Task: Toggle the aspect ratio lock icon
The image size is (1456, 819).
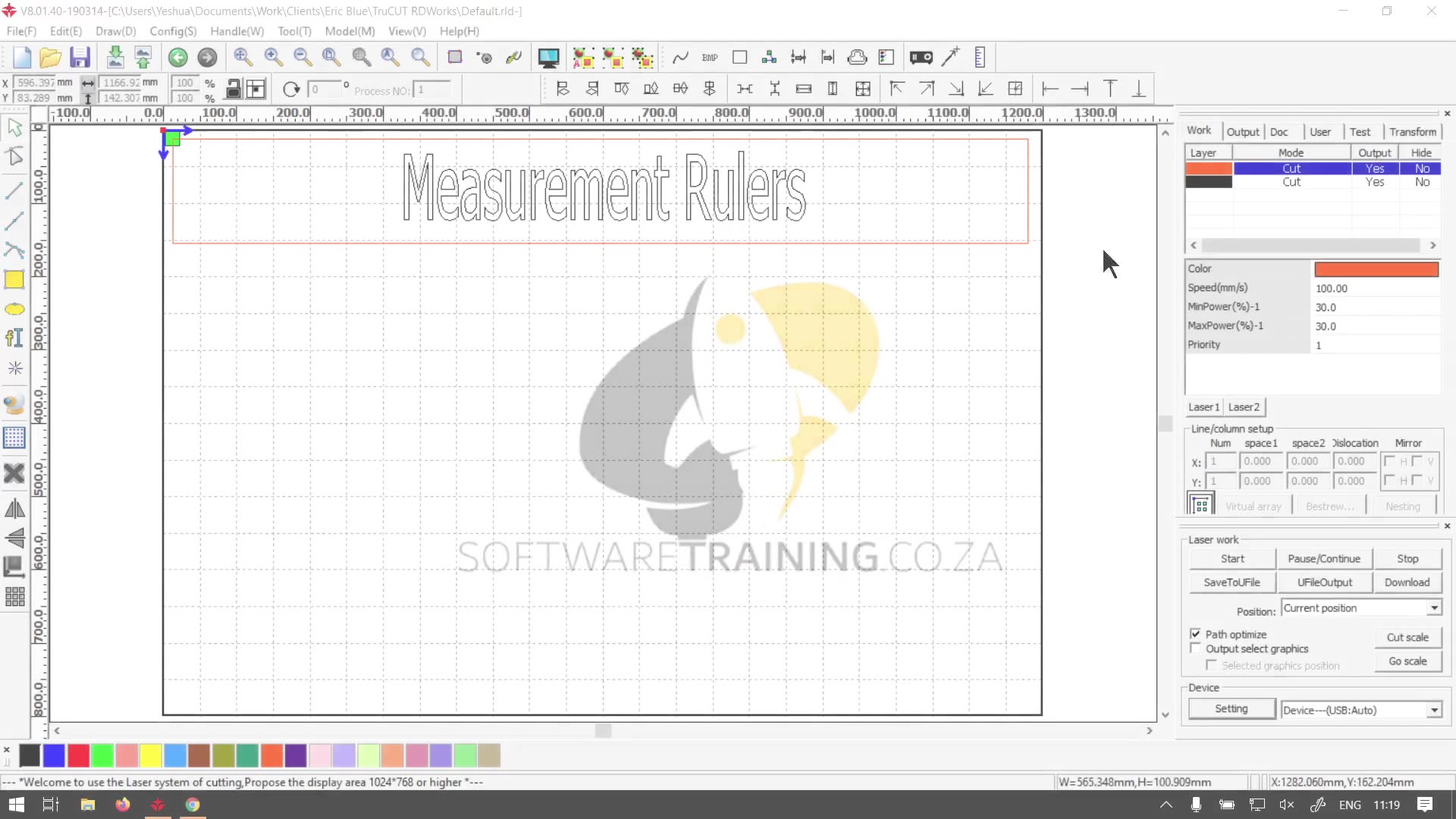Action: [x=234, y=89]
